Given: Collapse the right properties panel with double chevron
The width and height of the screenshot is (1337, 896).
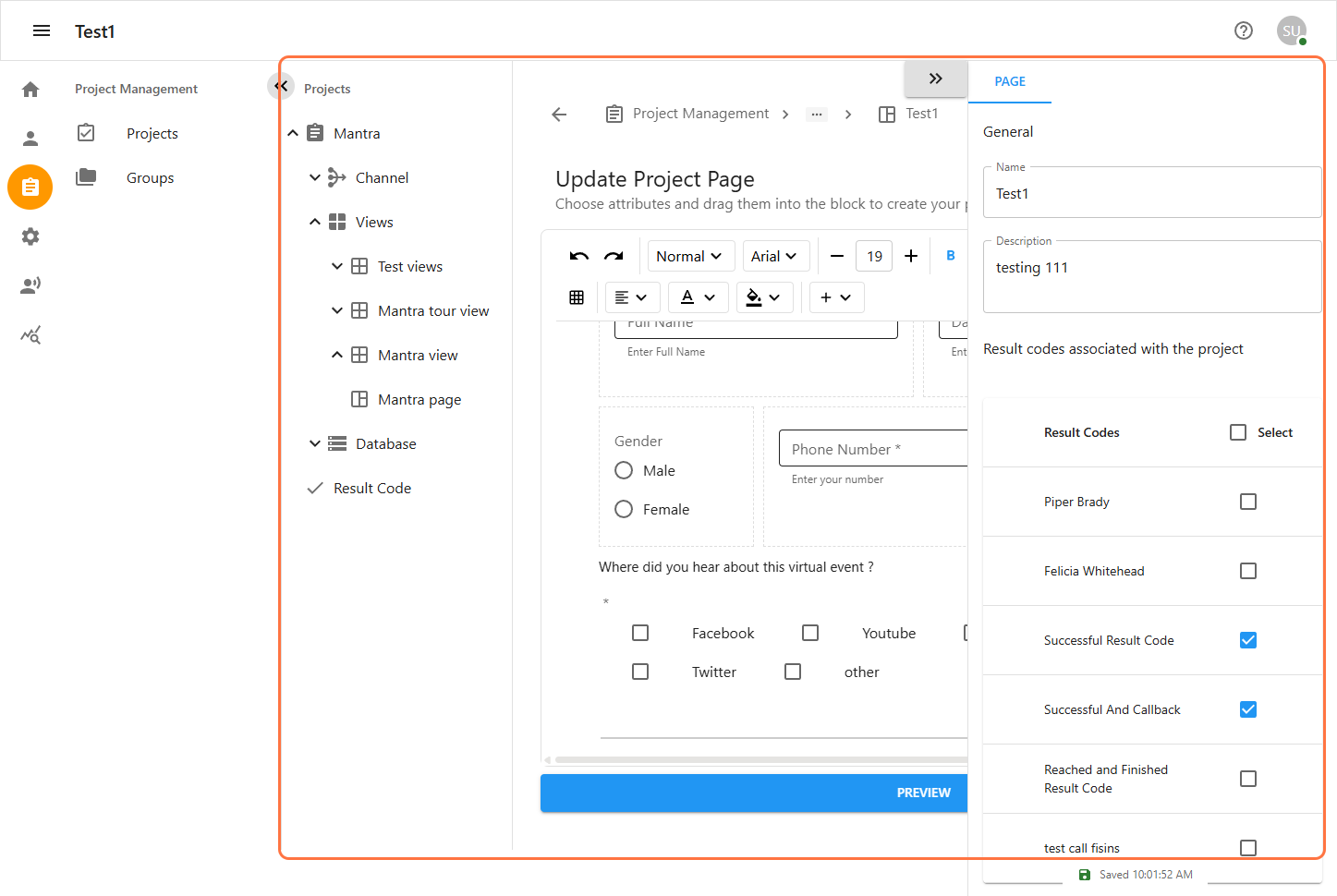Looking at the screenshot, I should pyautogui.click(x=935, y=79).
